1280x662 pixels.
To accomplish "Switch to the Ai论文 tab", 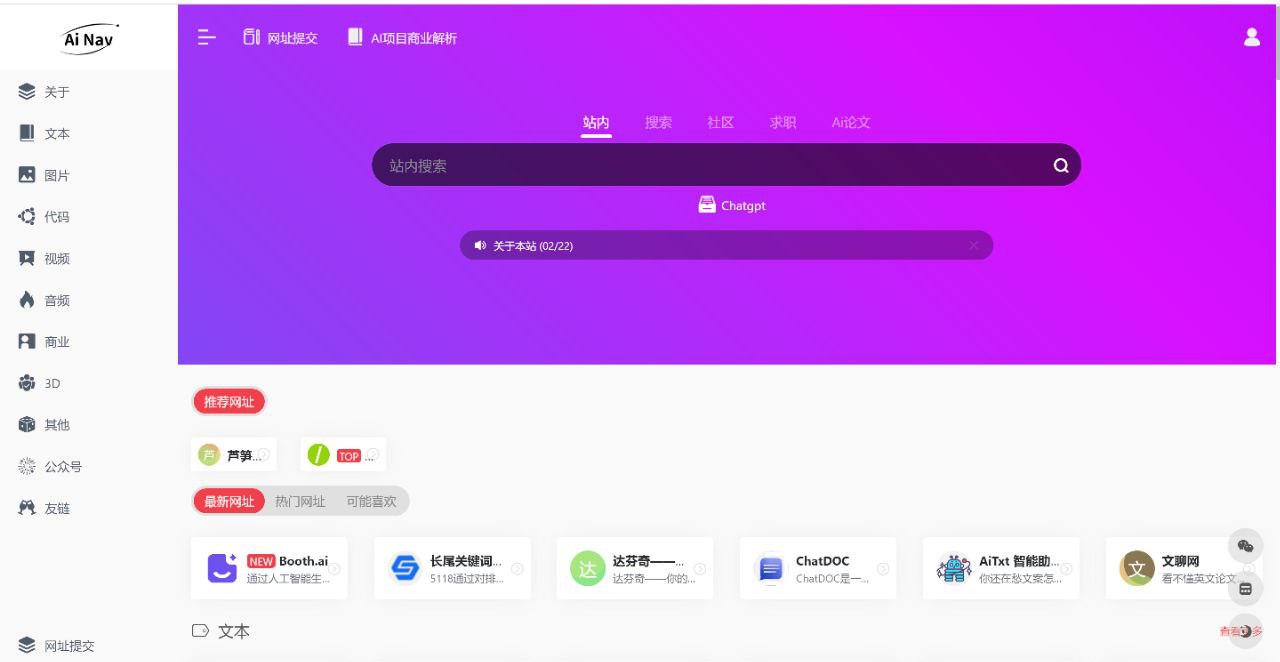I will pos(850,122).
